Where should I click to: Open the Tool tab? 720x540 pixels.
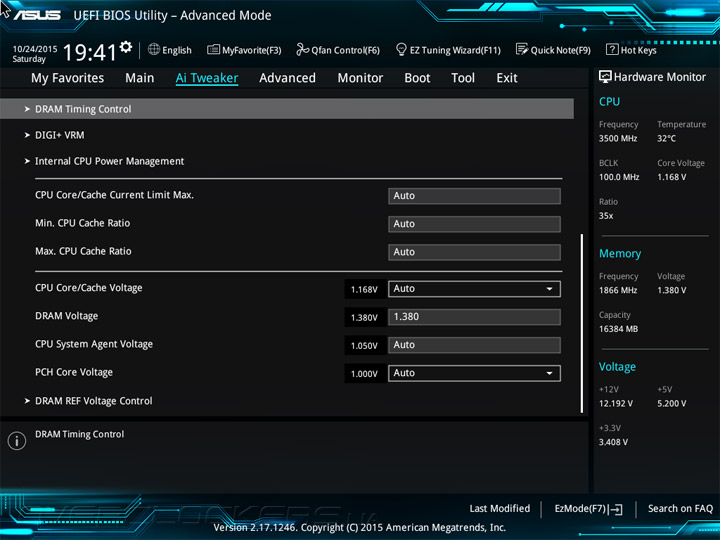pyautogui.click(x=463, y=78)
